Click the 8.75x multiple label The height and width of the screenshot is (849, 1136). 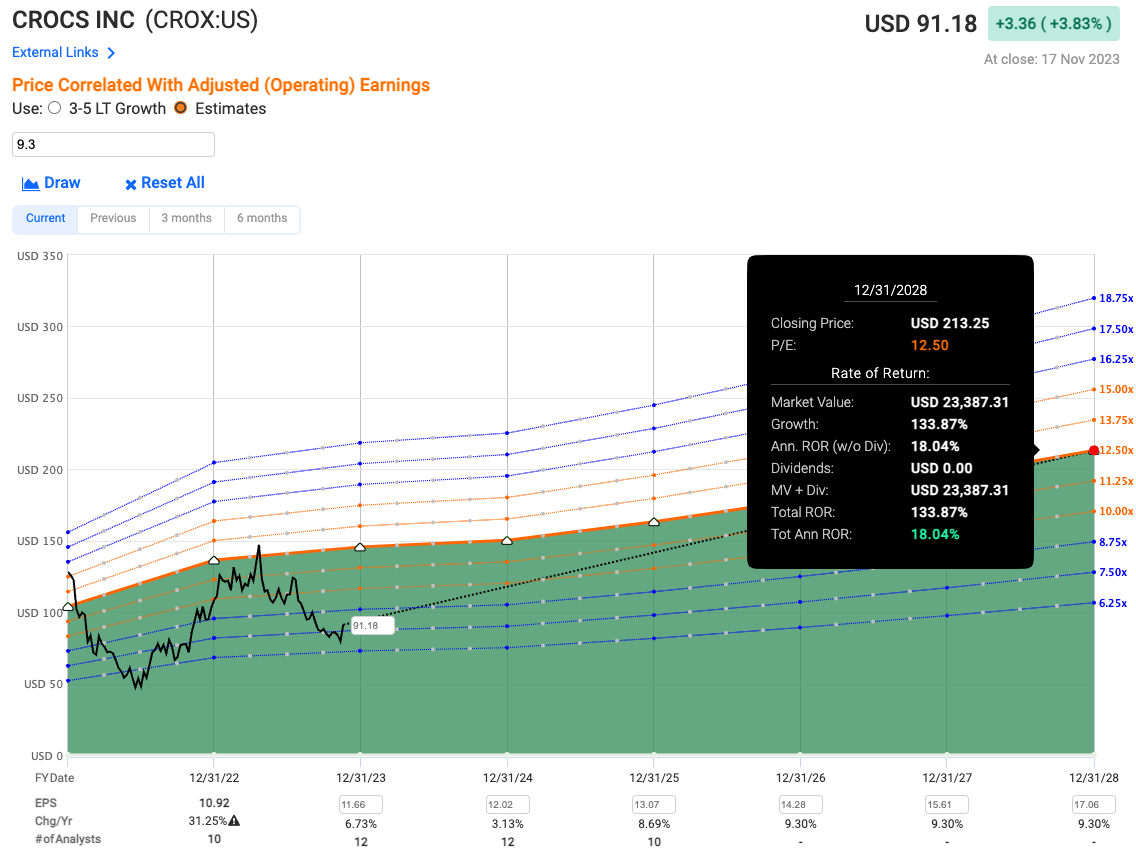pos(1113,541)
